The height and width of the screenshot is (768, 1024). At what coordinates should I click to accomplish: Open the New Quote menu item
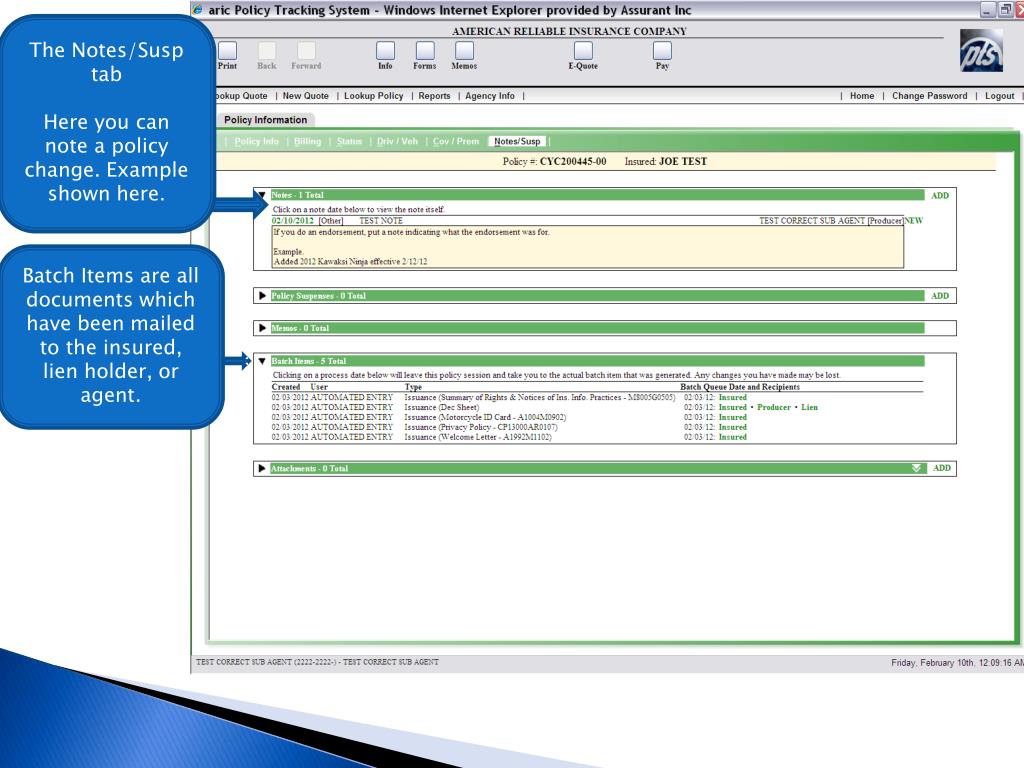pyautogui.click(x=306, y=96)
